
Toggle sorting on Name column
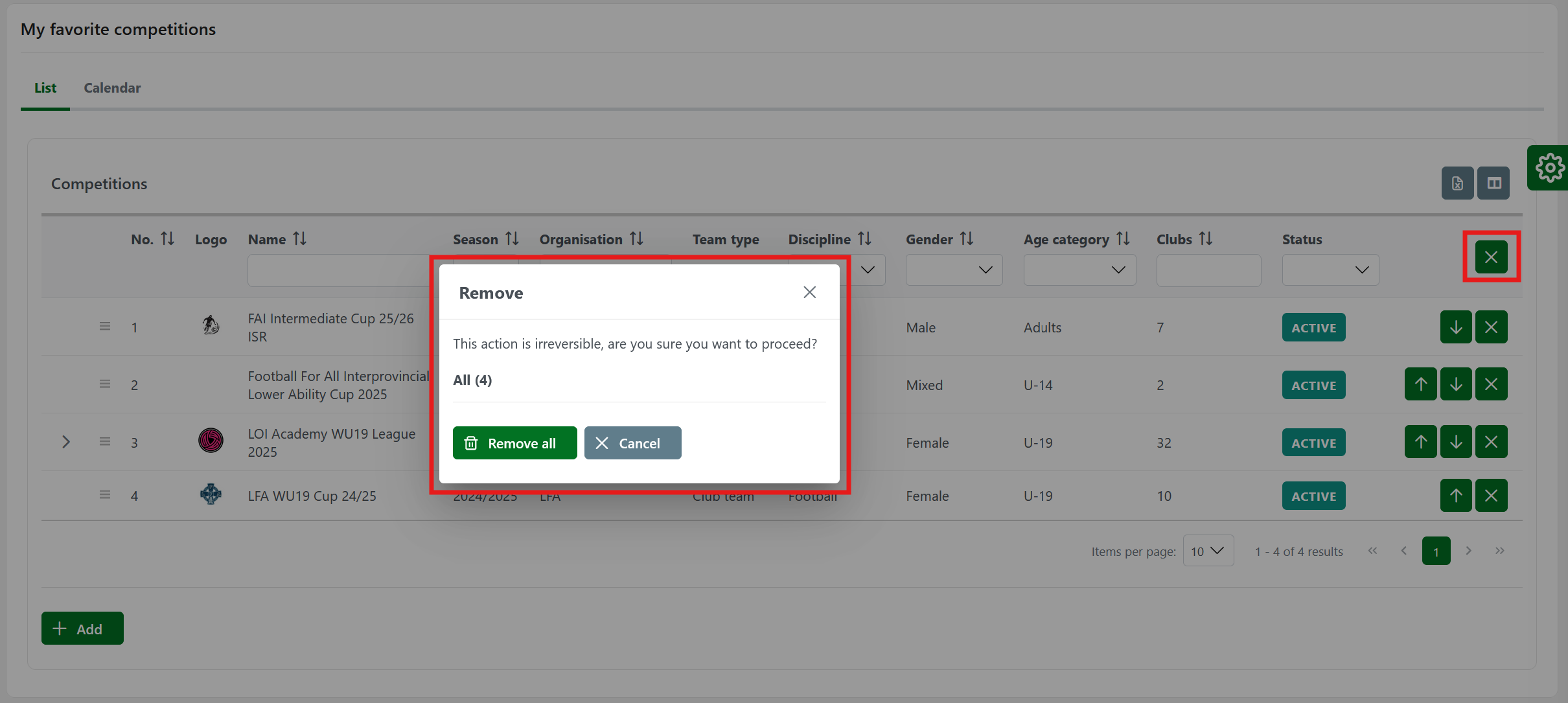tap(299, 239)
